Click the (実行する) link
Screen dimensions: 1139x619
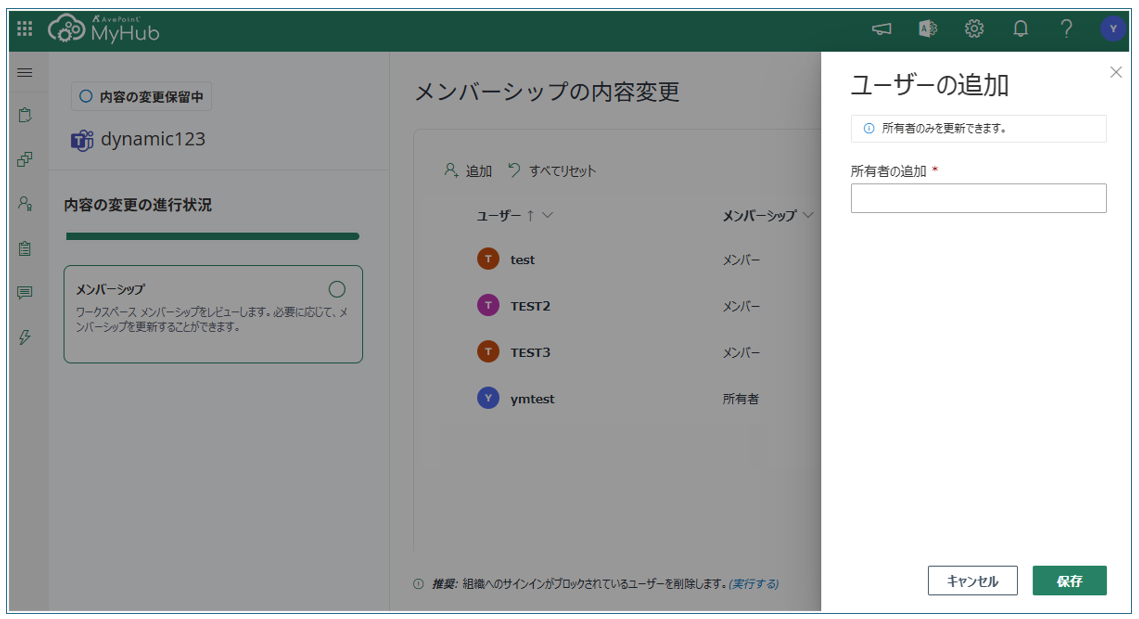[x=754, y=583]
